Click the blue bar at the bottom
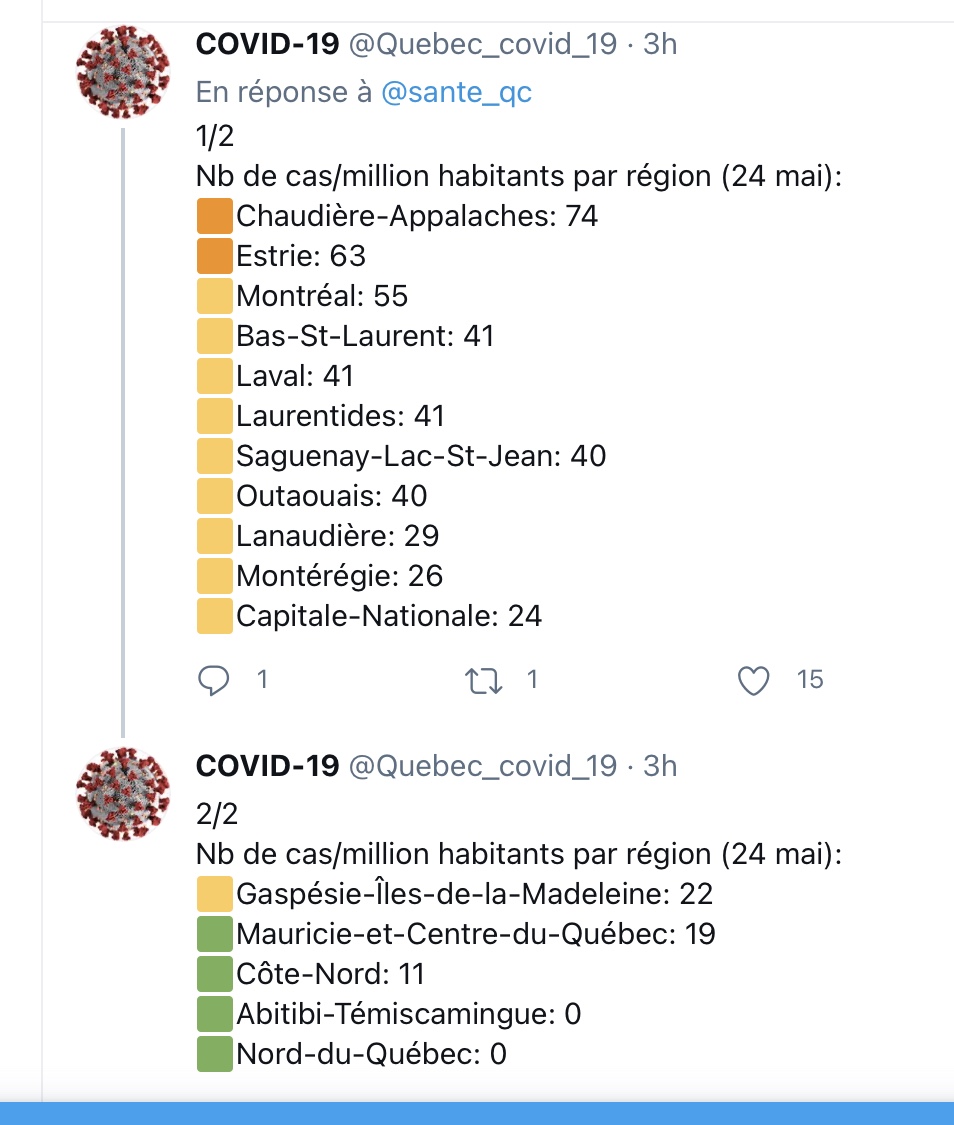Image resolution: width=954 pixels, height=1125 pixels. [477, 1113]
